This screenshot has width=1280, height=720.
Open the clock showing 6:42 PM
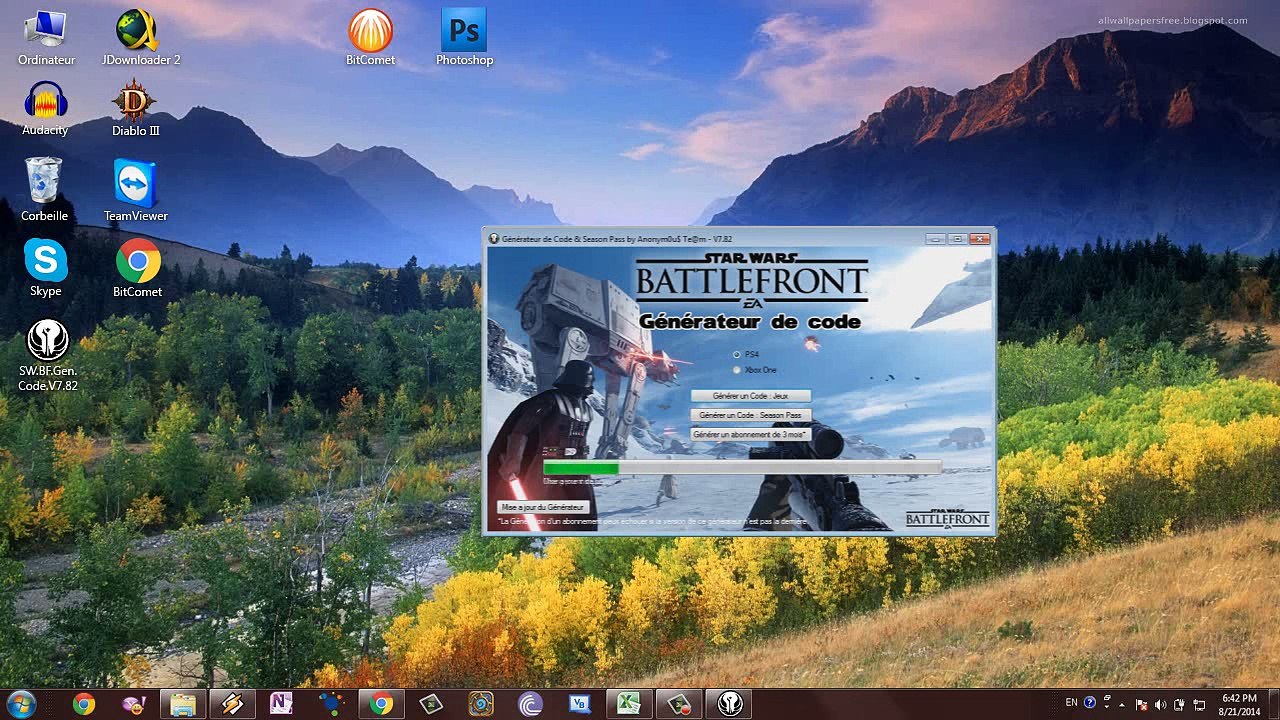tap(1240, 704)
